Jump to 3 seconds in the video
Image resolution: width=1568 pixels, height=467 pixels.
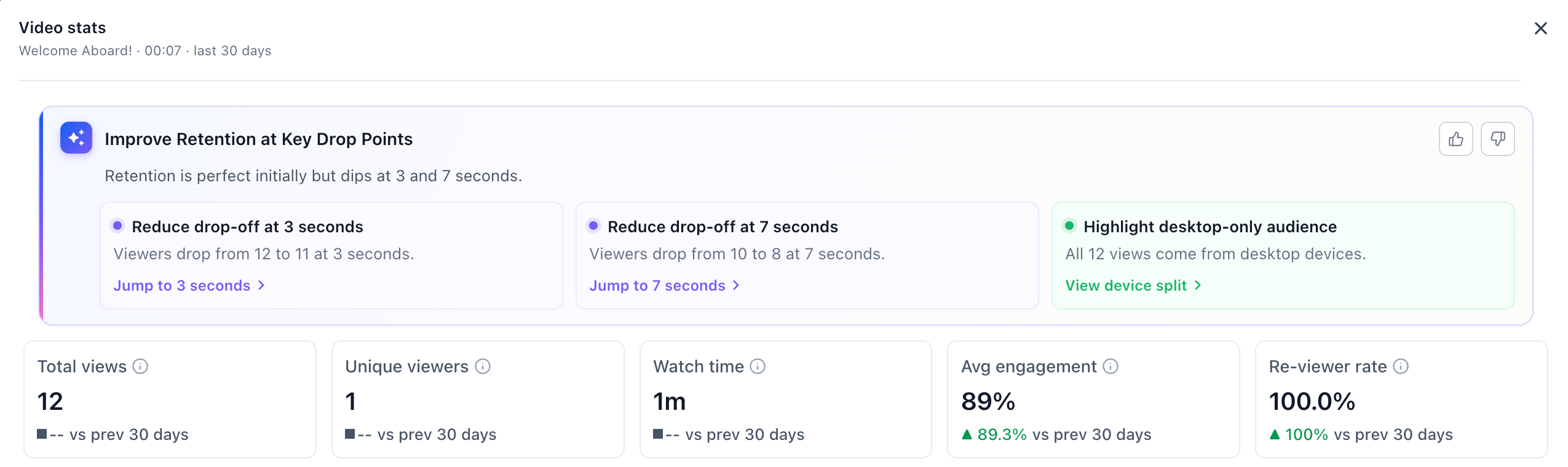click(189, 286)
